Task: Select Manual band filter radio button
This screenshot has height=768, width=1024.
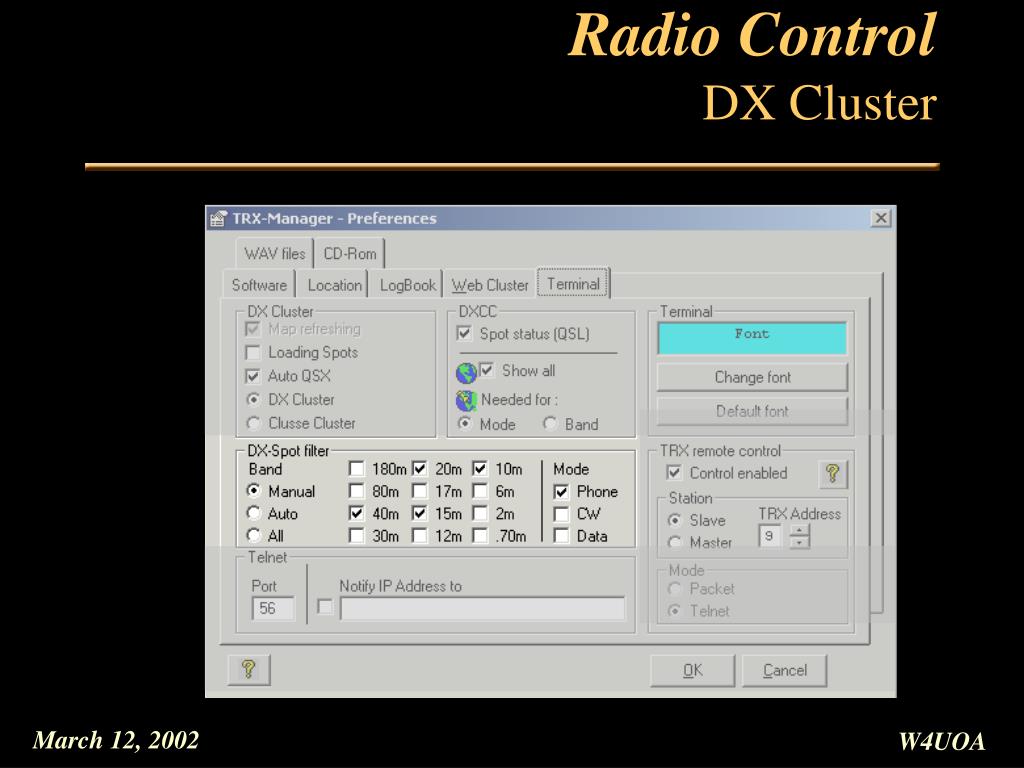Action: pos(254,490)
